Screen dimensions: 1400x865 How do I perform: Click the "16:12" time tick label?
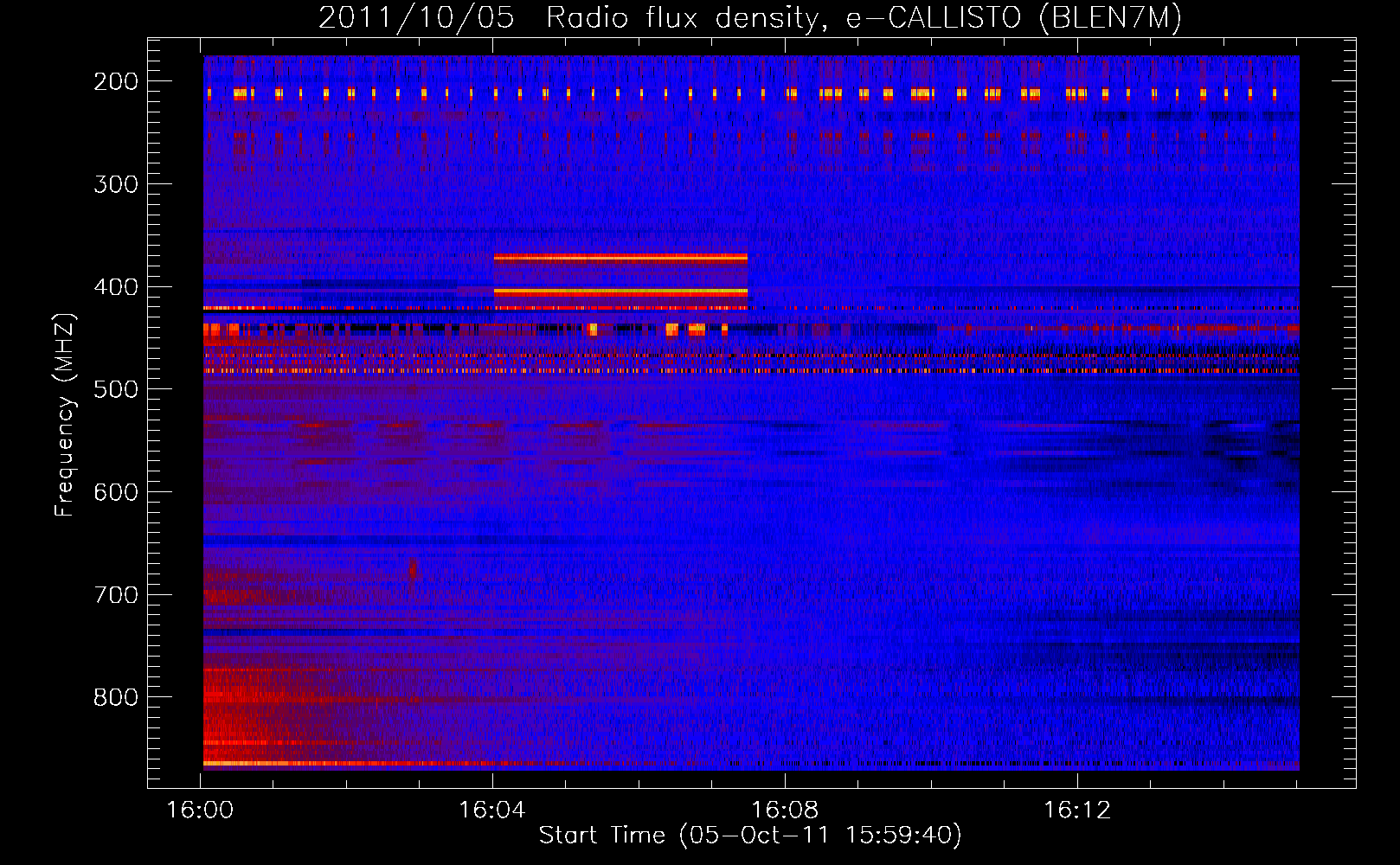tap(1077, 810)
